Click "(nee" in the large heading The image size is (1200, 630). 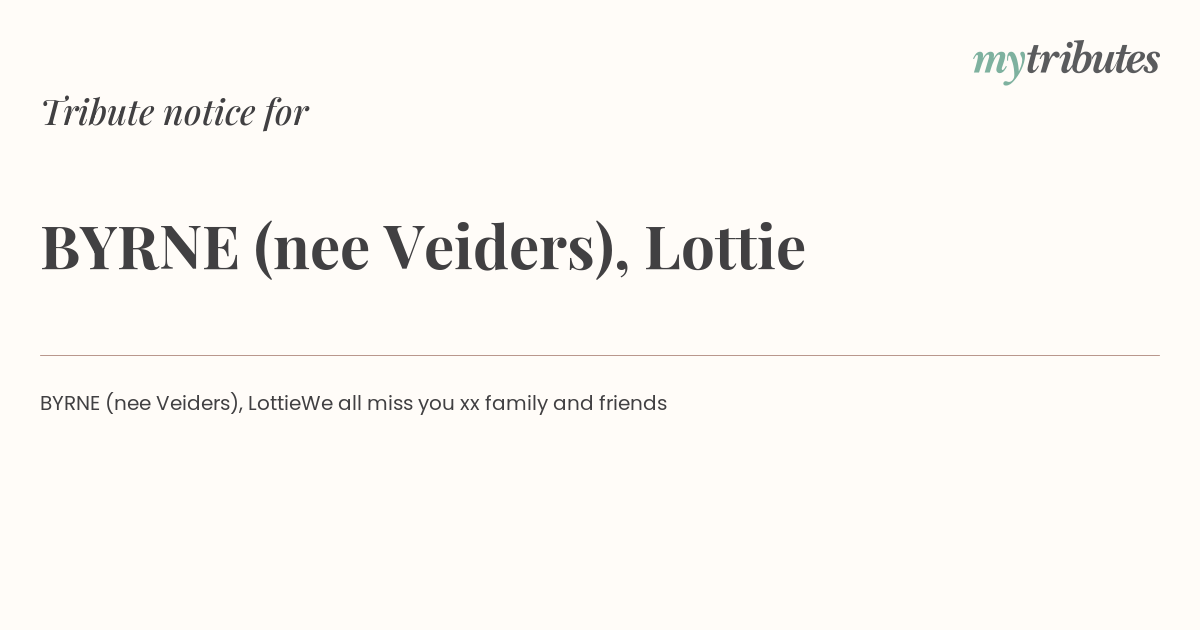coord(312,247)
